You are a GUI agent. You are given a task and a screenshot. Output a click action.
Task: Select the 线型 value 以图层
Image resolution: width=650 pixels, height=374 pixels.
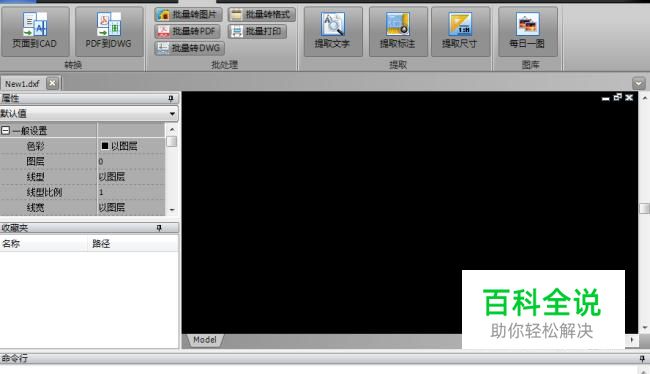coord(131,177)
